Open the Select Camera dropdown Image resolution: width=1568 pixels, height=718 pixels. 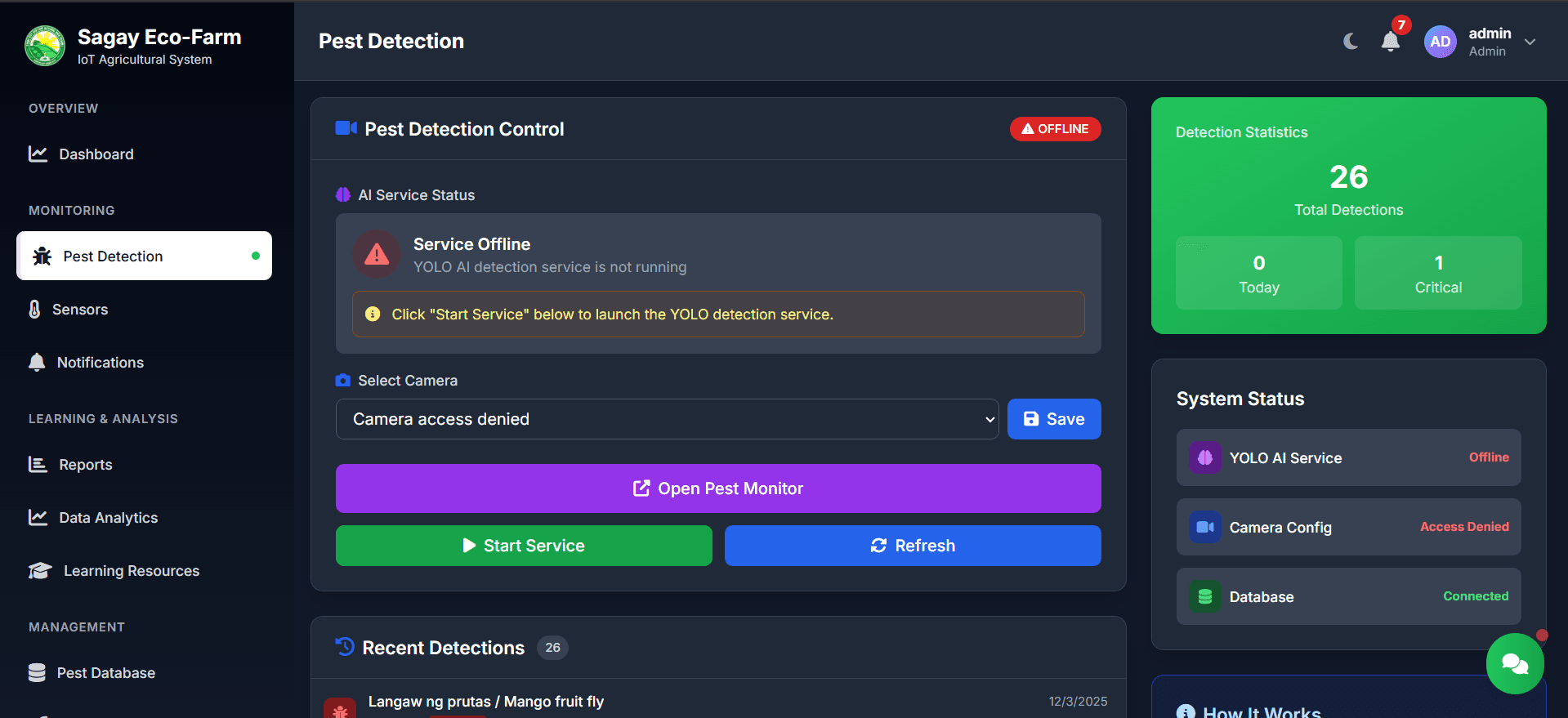point(667,419)
